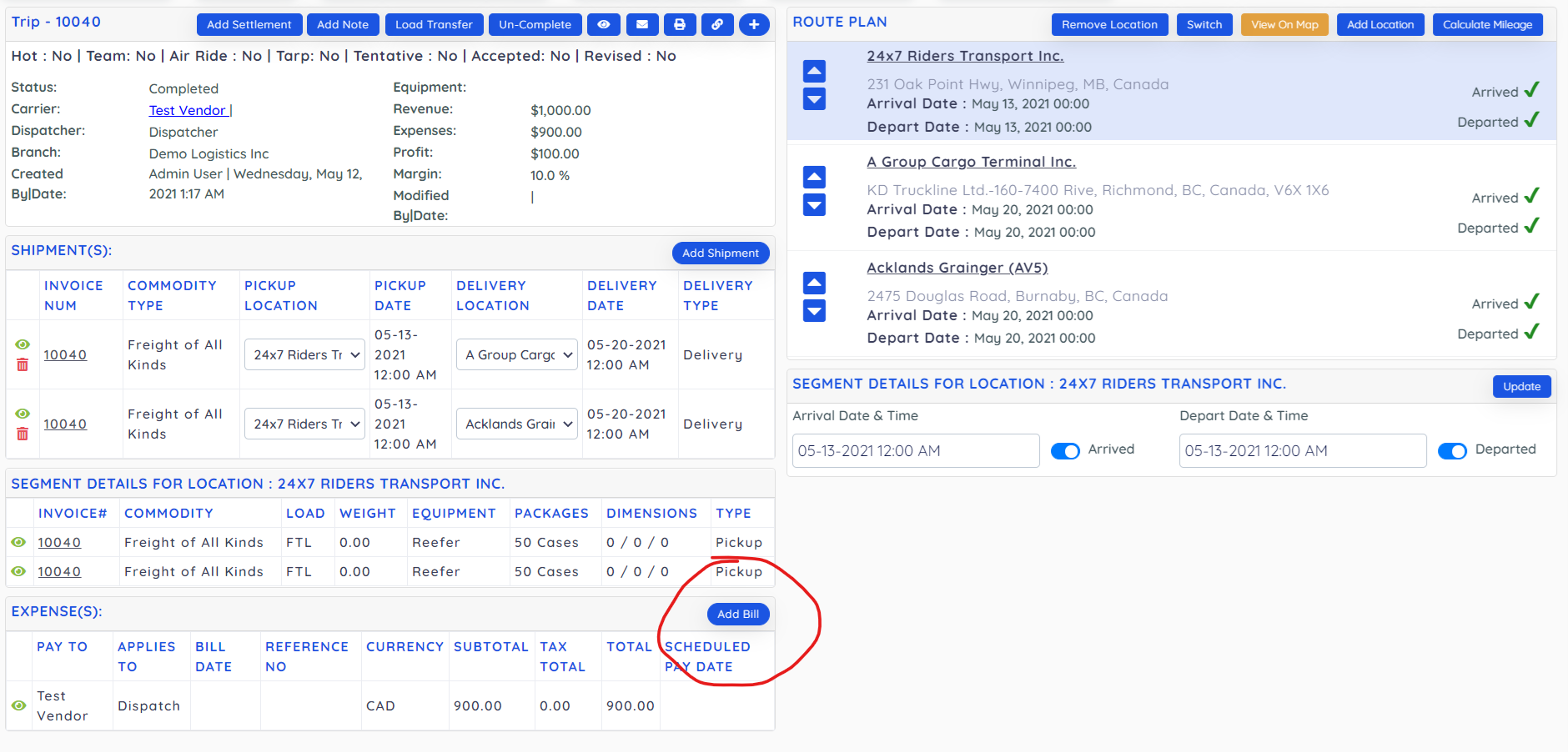
Task: Click the envelope email icon button
Action: point(641,25)
